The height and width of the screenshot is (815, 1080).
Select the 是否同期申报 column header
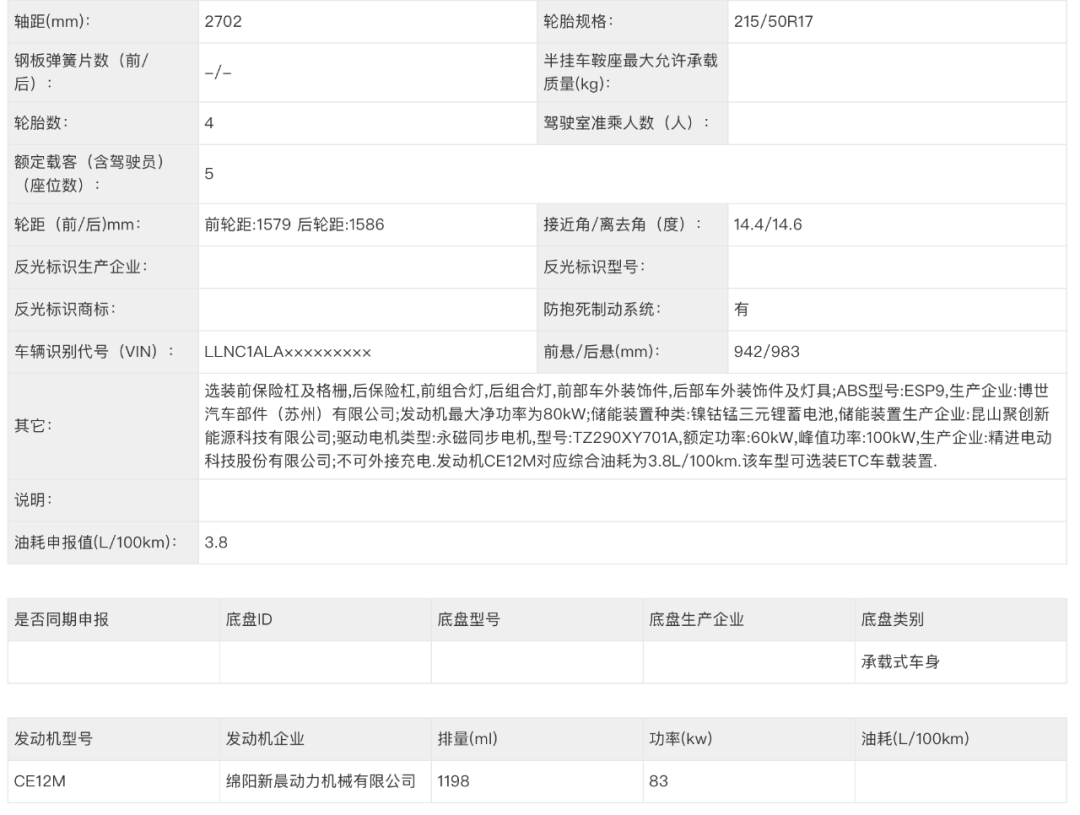tap(61, 620)
